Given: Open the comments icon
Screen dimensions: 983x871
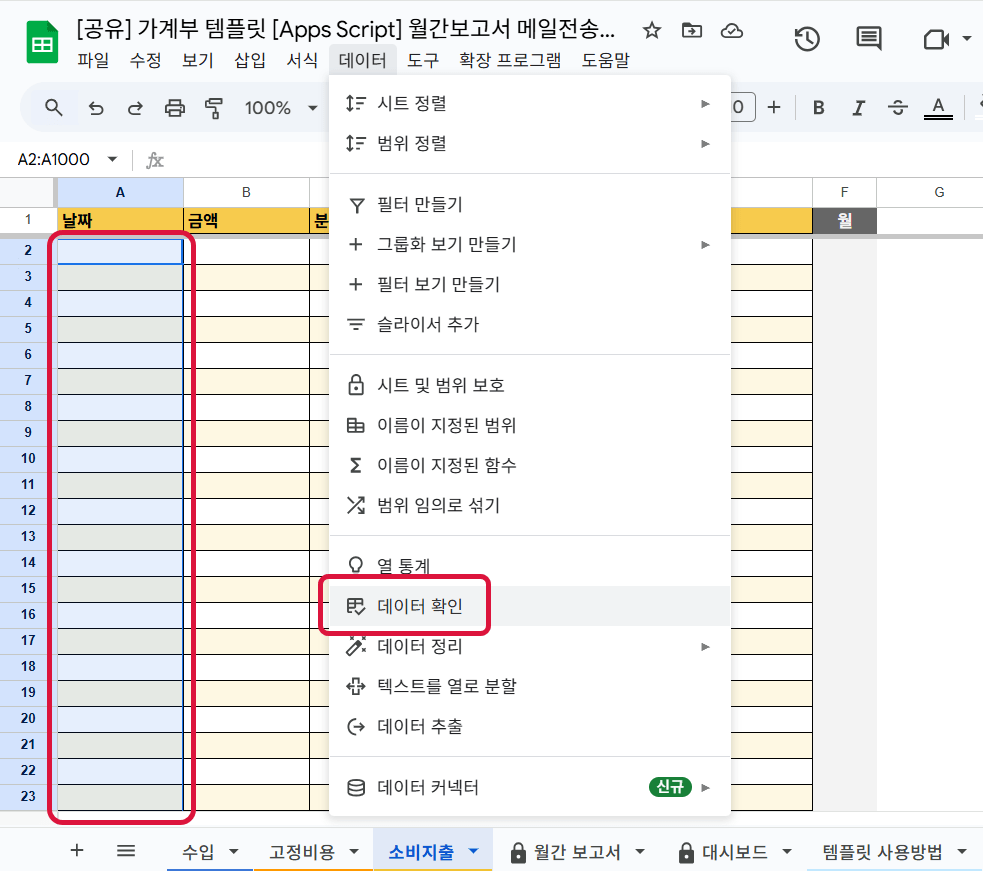Looking at the screenshot, I should point(869,39).
